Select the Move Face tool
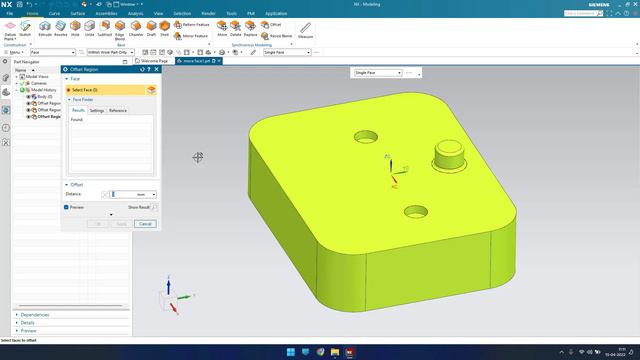This screenshot has width=640, height=360. (x=222, y=29)
